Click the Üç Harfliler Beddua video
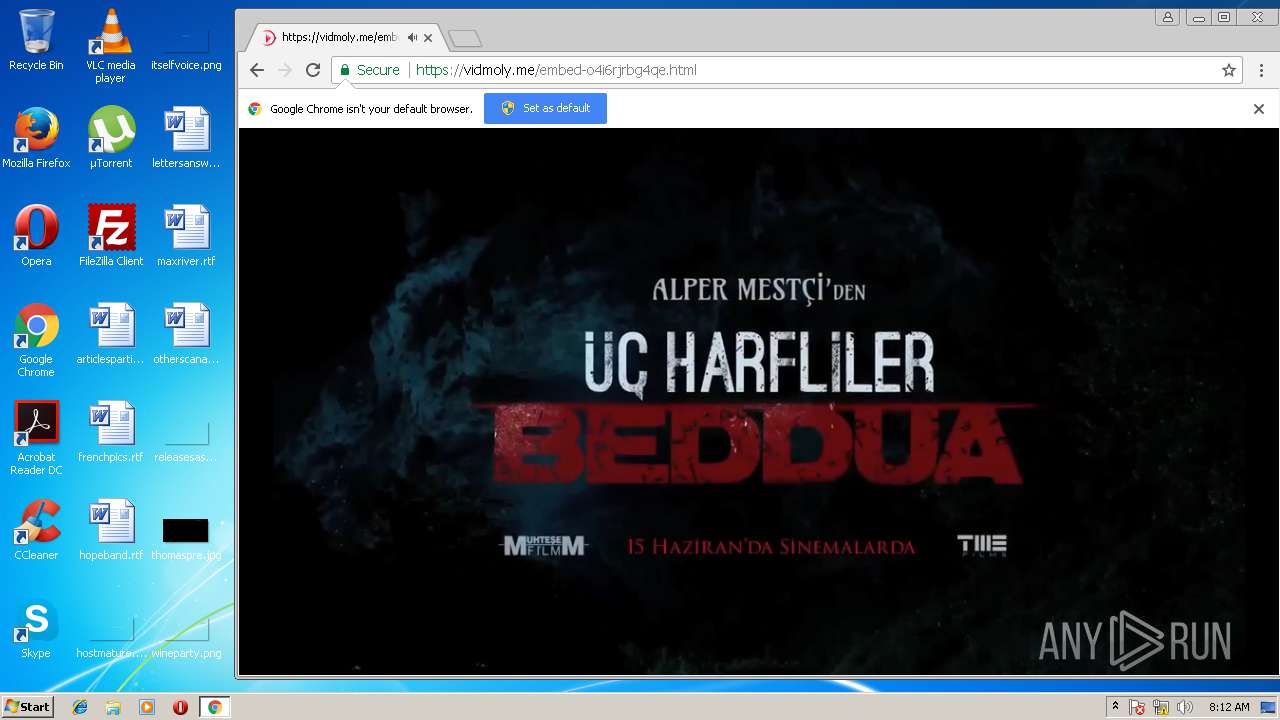This screenshot has width=1280, height=720. point(759,401)
